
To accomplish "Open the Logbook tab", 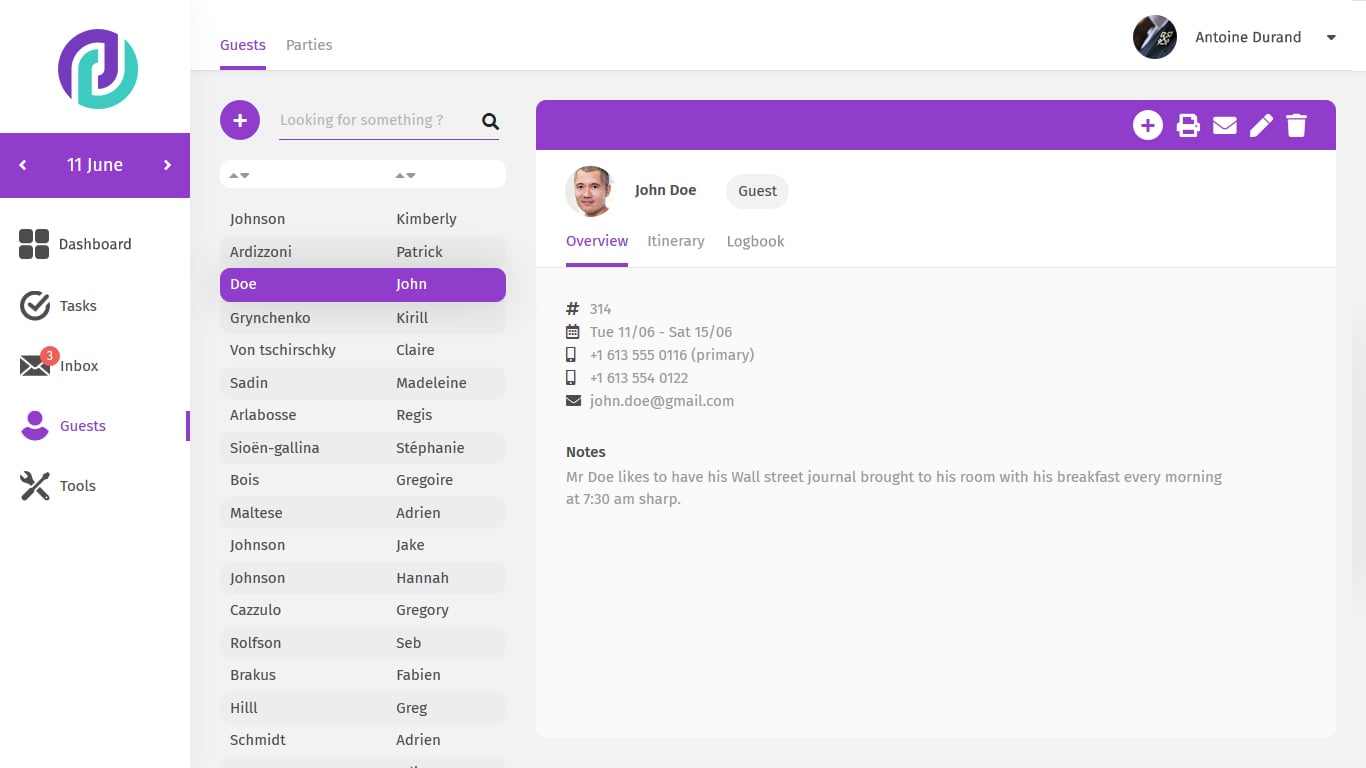I will (x=755, y=241).
